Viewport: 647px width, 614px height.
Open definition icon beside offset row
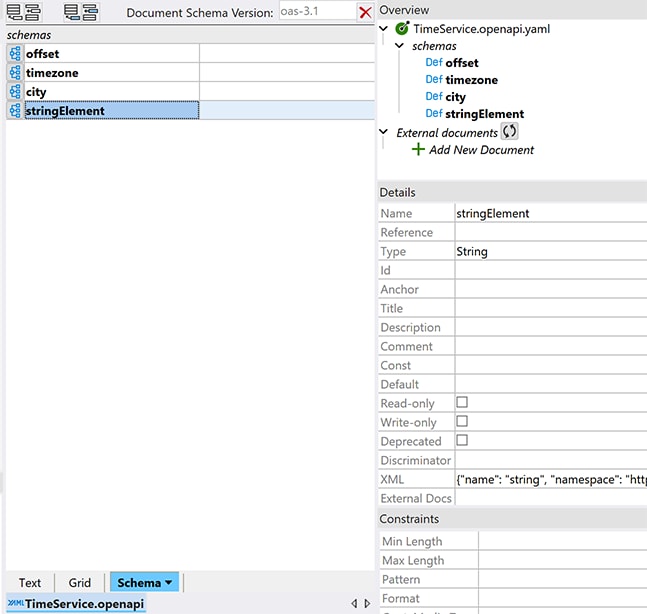point(15,54)
